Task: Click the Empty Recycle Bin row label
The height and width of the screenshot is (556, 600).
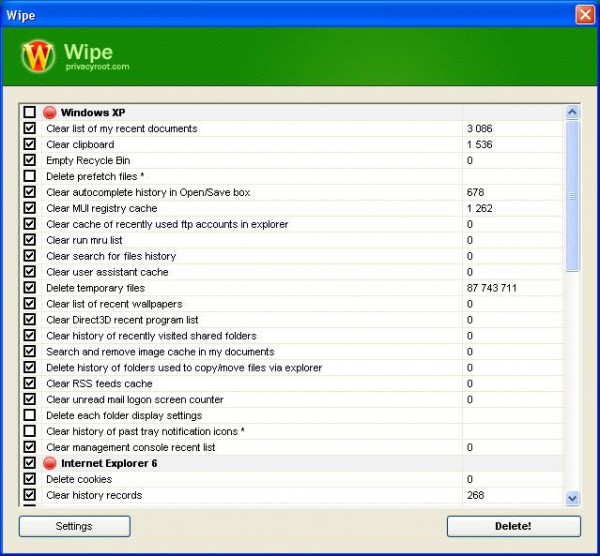Action: (88, 161)
